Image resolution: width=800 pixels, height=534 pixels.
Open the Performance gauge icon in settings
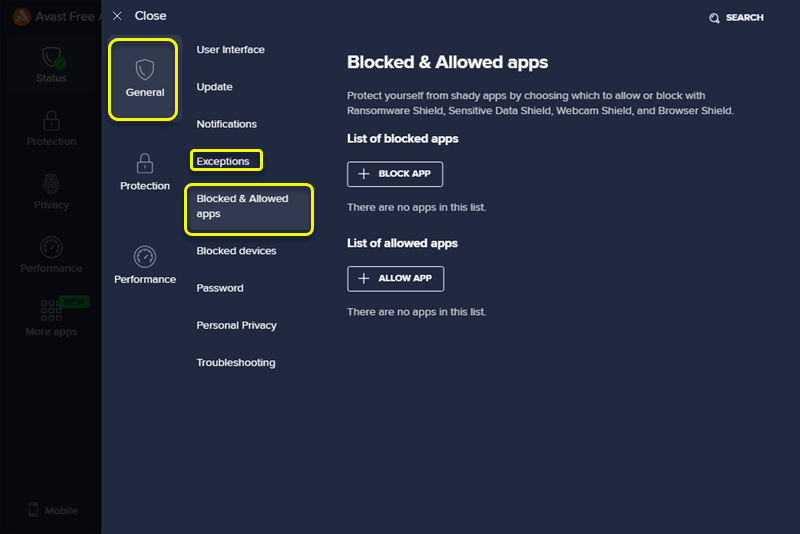(x=145, y=257)
